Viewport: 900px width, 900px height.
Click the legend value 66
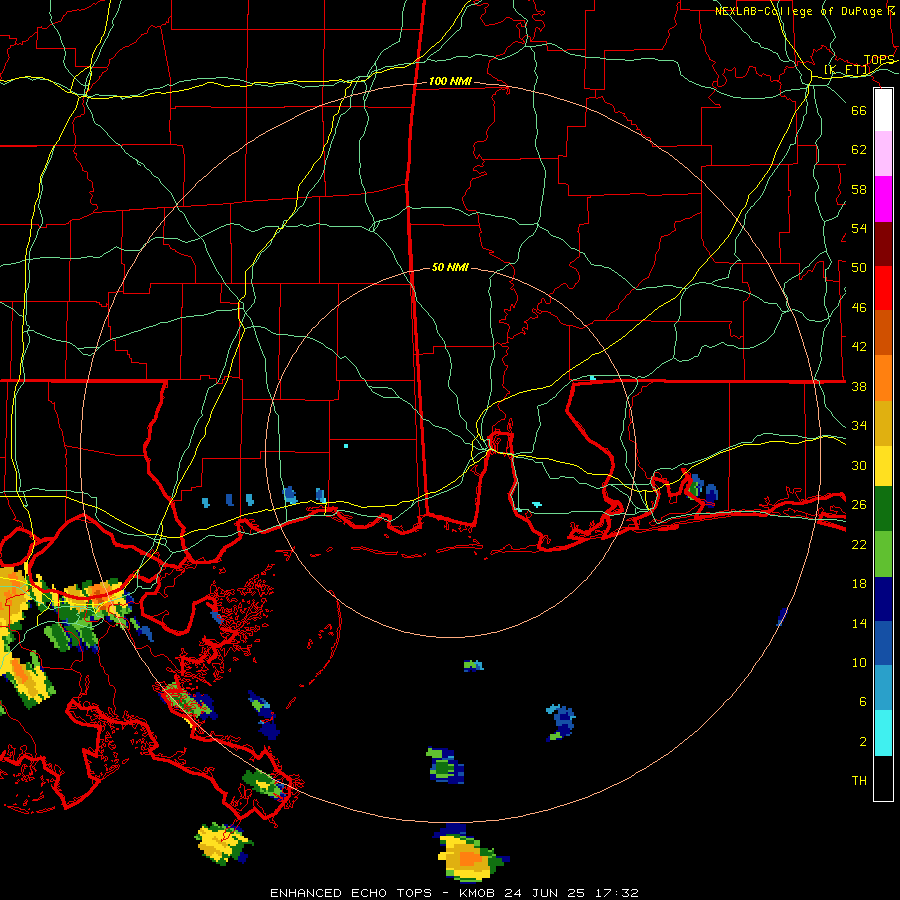click(x=859, y=111)
